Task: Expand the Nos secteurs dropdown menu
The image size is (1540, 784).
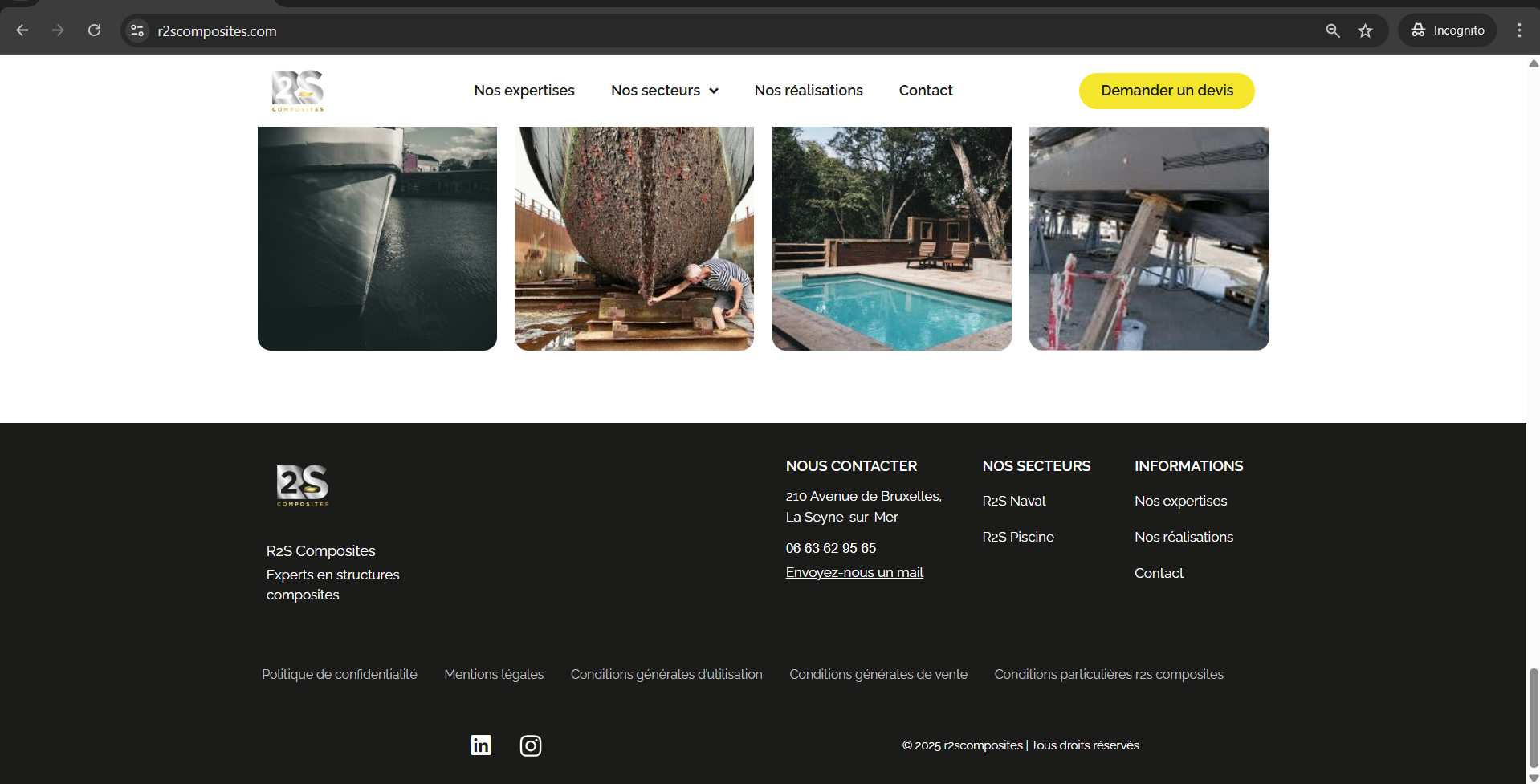Action: pos(664,91)
